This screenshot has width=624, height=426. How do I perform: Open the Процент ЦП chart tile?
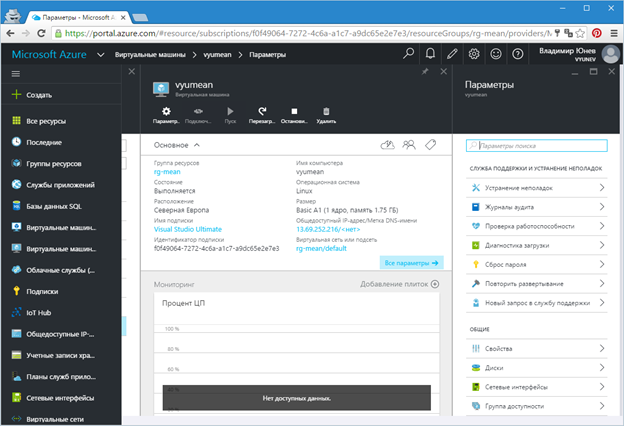pos(297,354)
